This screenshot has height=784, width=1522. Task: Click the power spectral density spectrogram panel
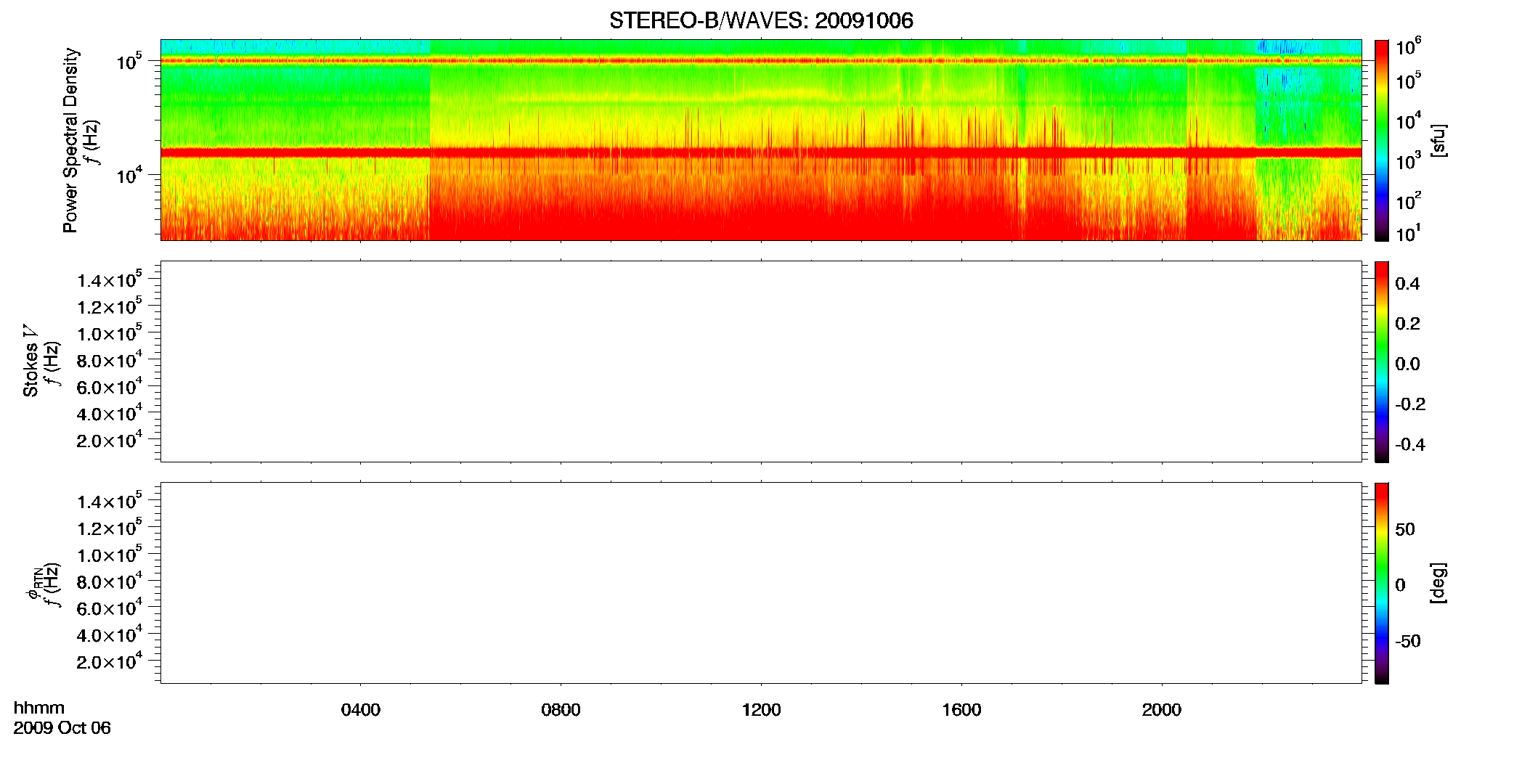pos(761,139)
